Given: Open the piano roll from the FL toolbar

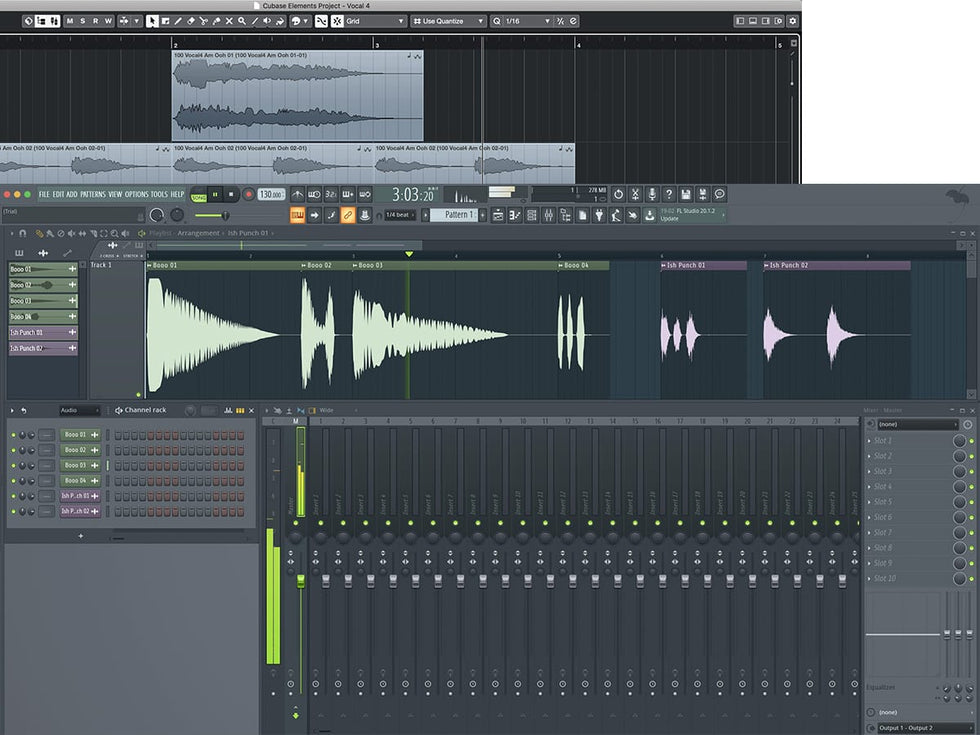Looking at the screenshot, I should pyautogui.click(x=515, y=215).
